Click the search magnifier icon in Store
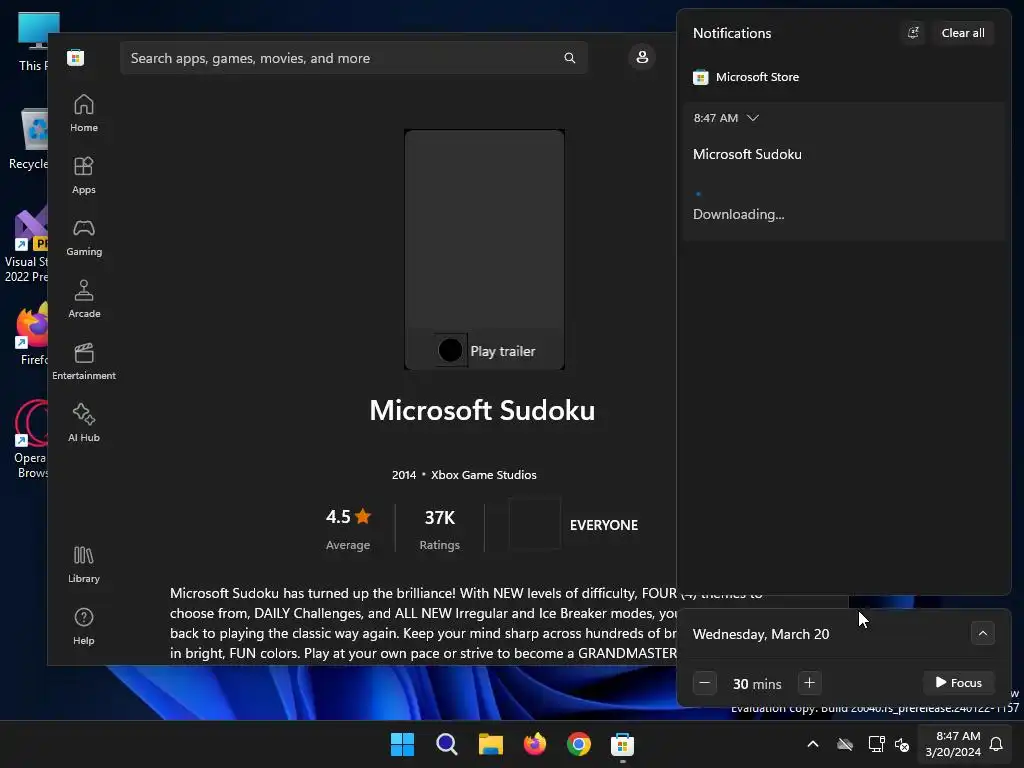The image size is (1024, 768). click(x=569, y=58)
